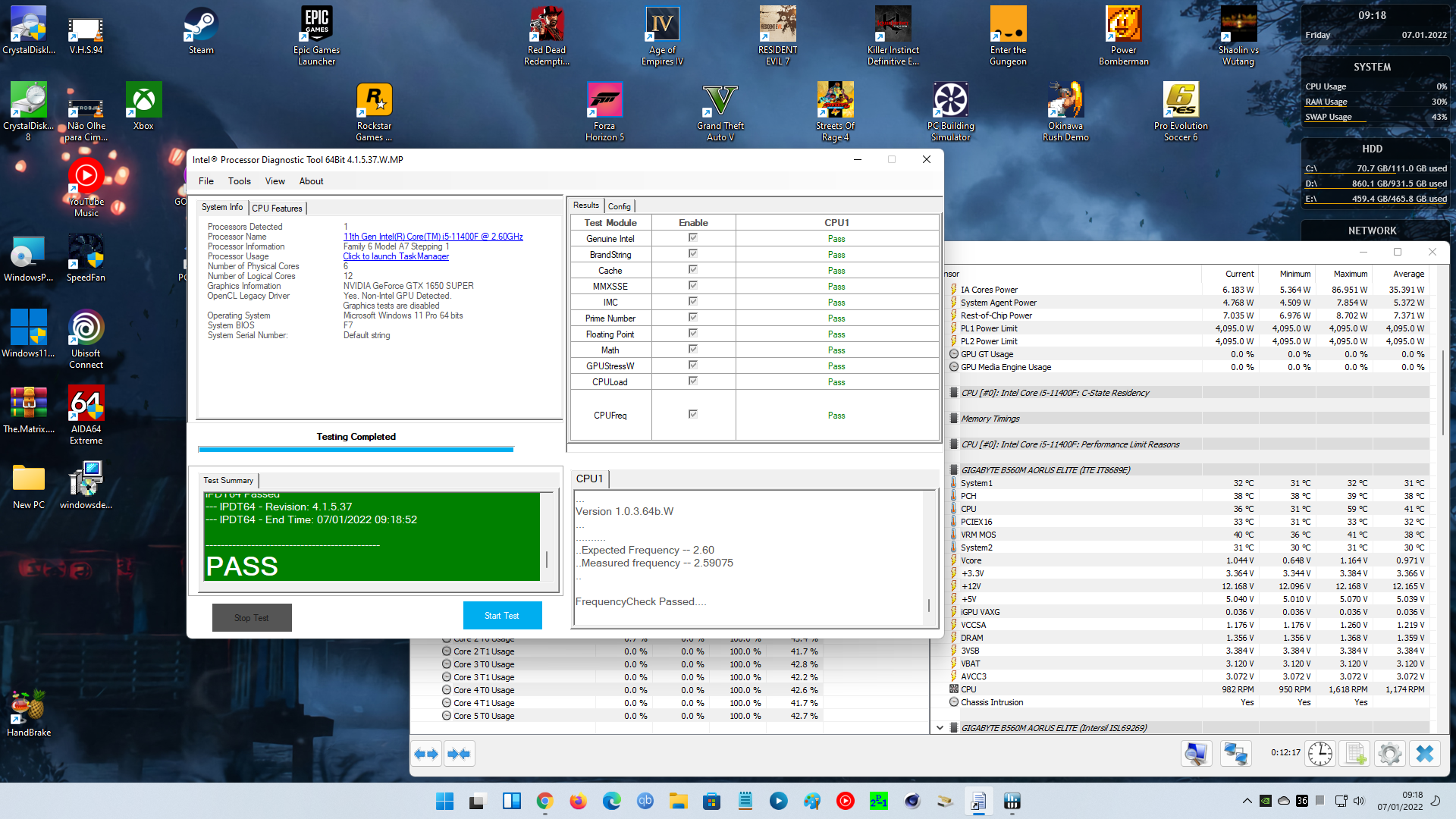
Task: Switch to Config tab
Action: coord(619,206)
